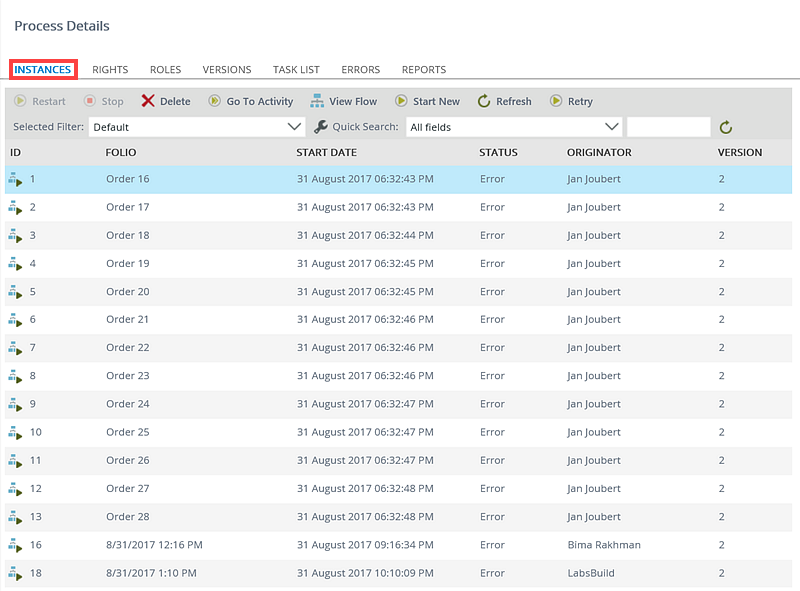Click the instance icon for Order 22
Screen dimensions: 800x591
pyautogui.click(x=15, y=348)
